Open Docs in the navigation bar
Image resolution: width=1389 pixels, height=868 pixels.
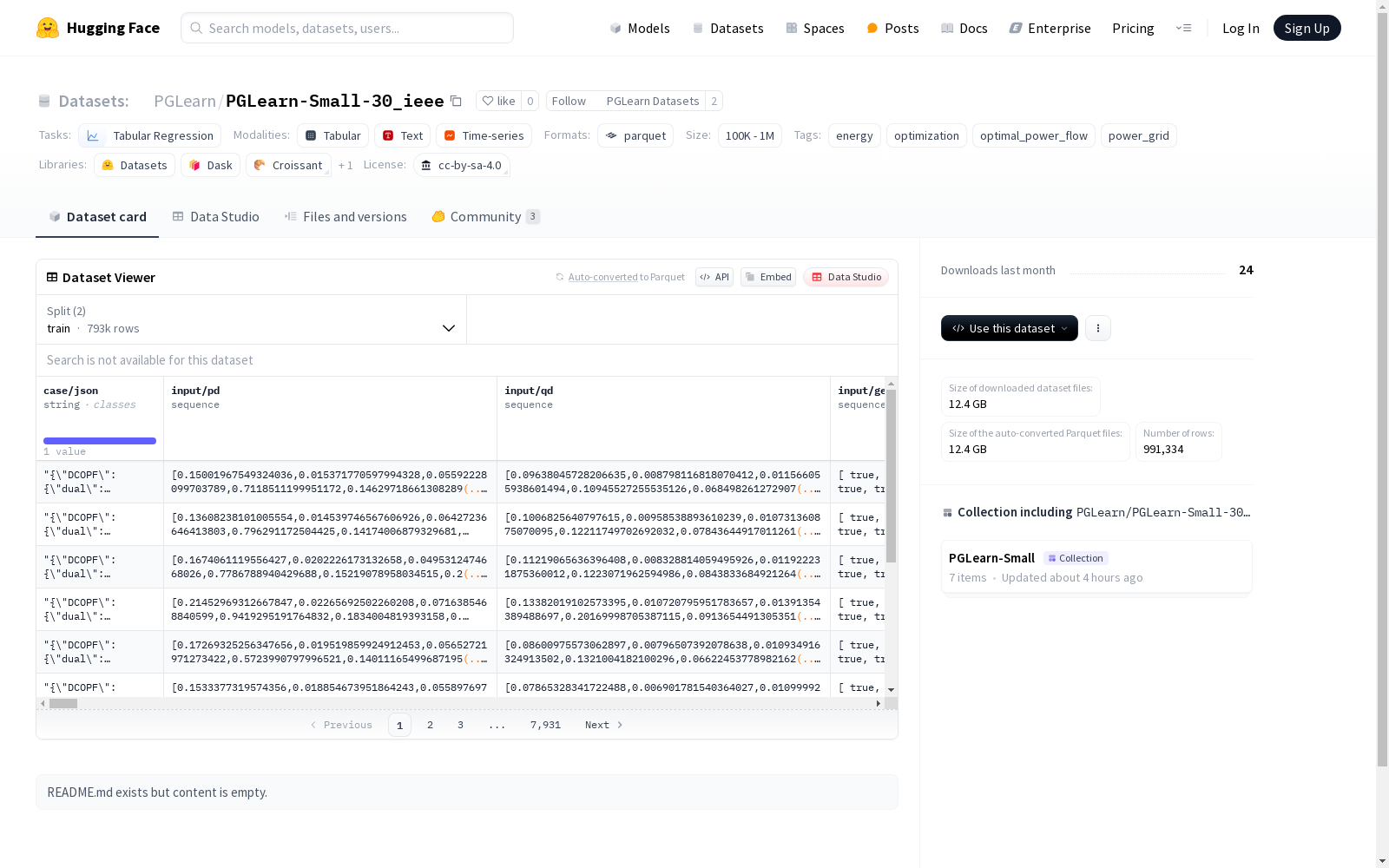pos(964,28)
